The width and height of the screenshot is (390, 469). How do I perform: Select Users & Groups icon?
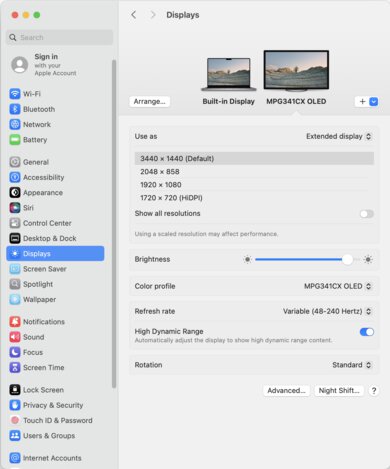tap(15, 436)
